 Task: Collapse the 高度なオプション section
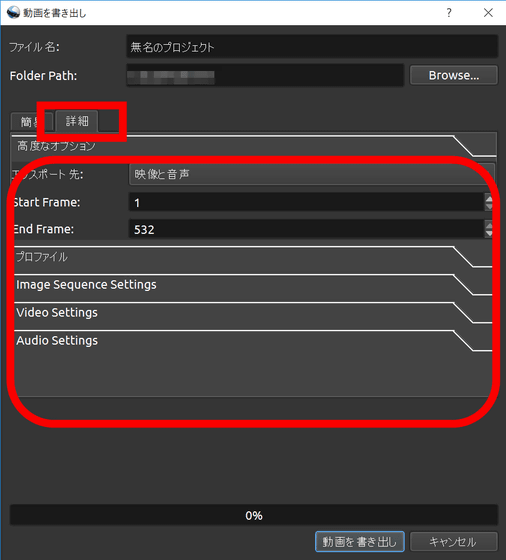(254, 146)
